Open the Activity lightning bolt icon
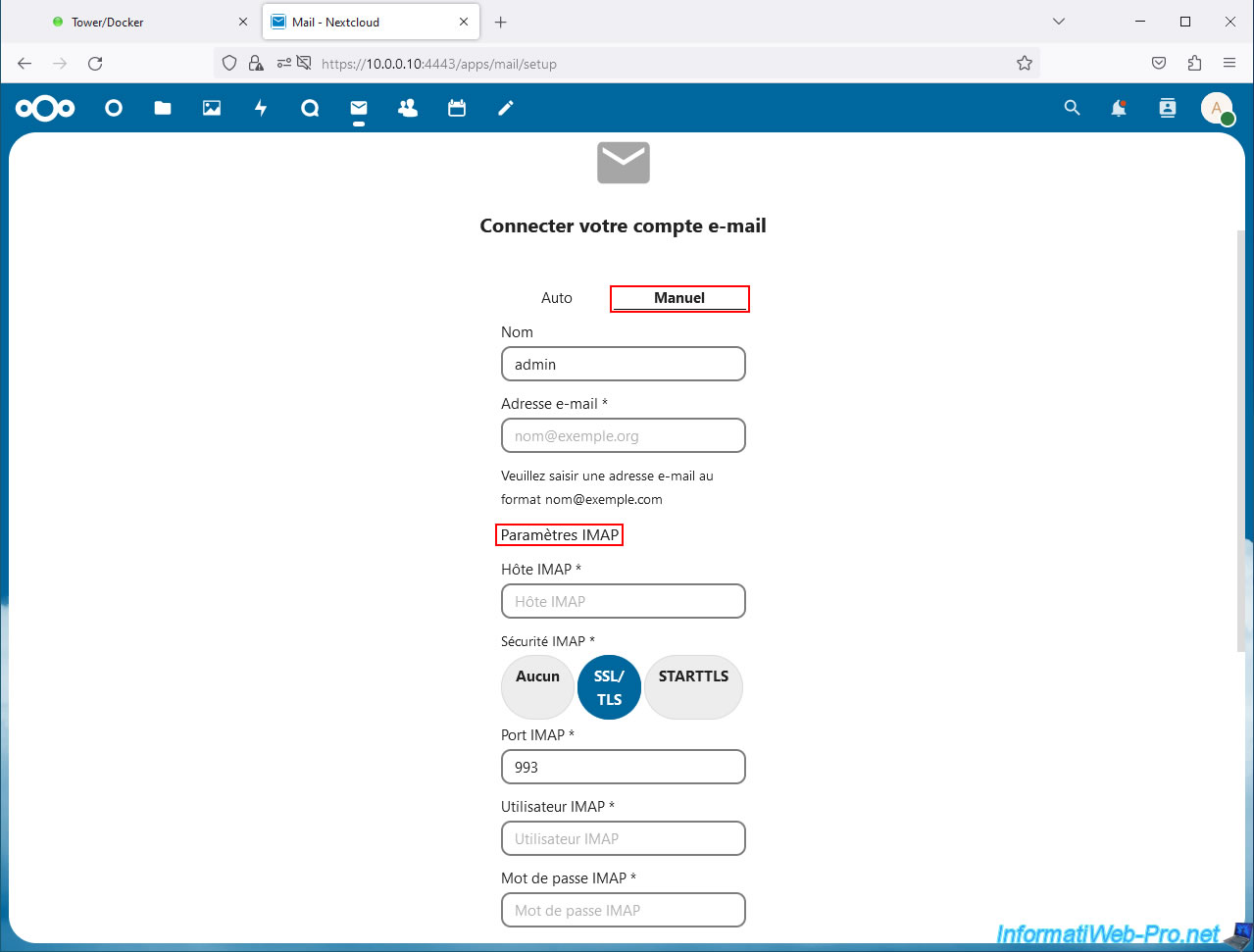 pos(261,108)
